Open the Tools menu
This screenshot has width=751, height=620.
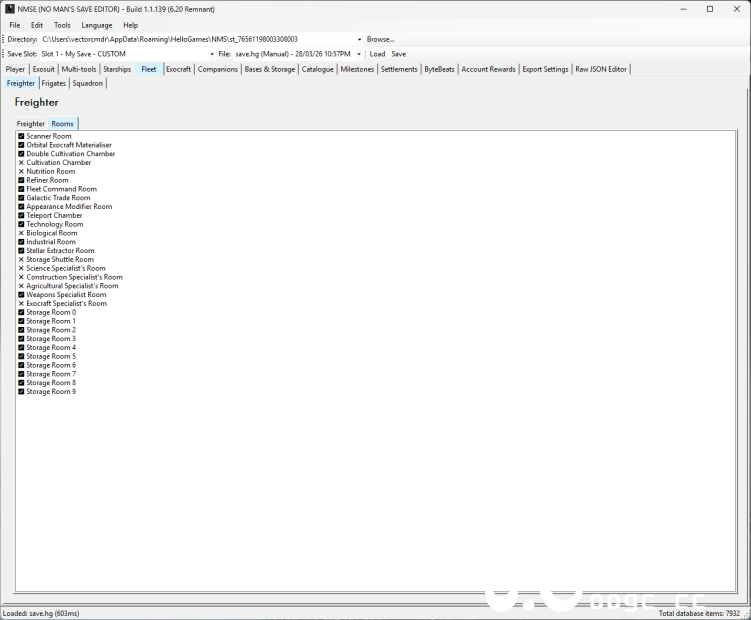(x=62, y=25)
